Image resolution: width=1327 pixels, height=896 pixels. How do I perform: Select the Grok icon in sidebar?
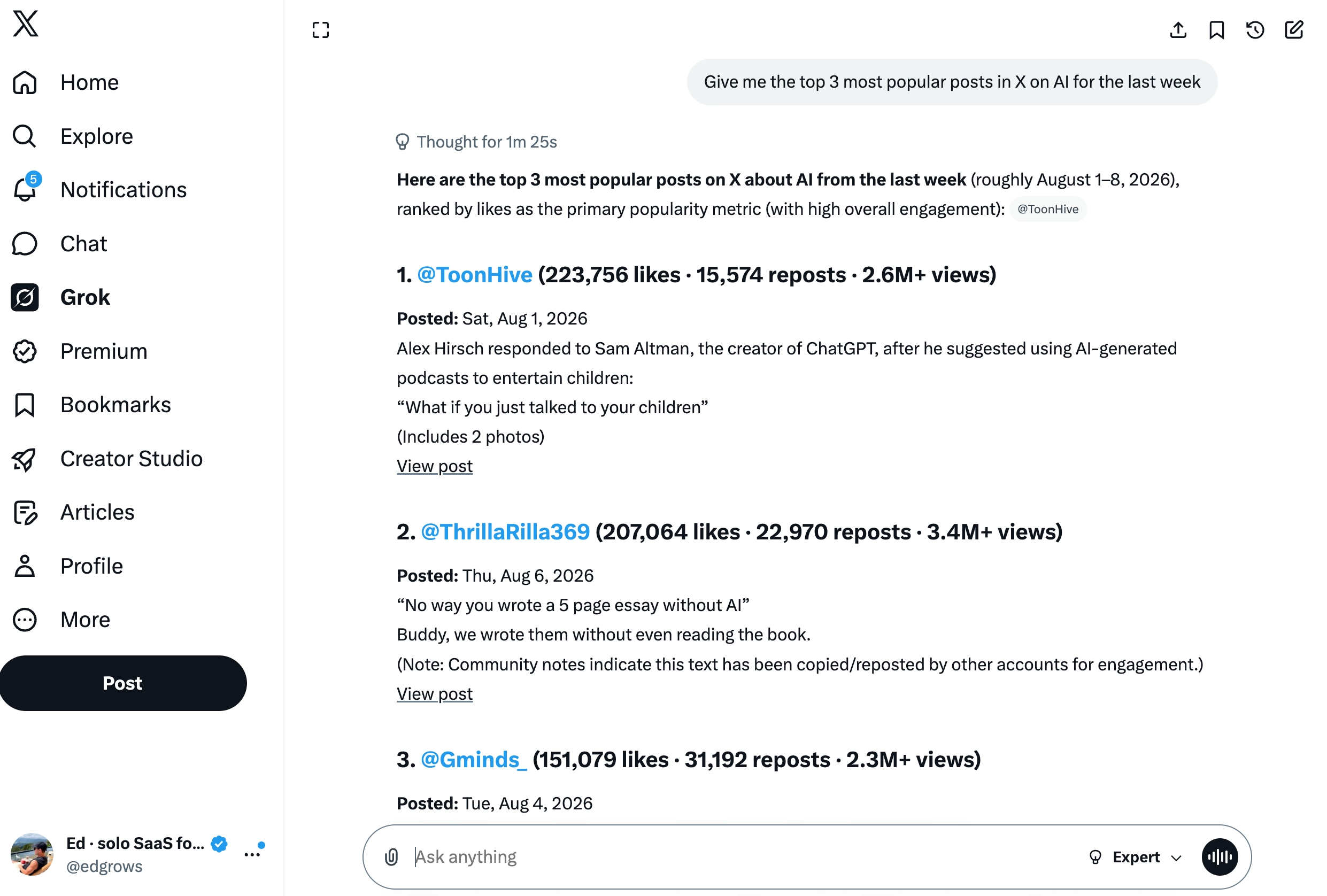(25, 298)
